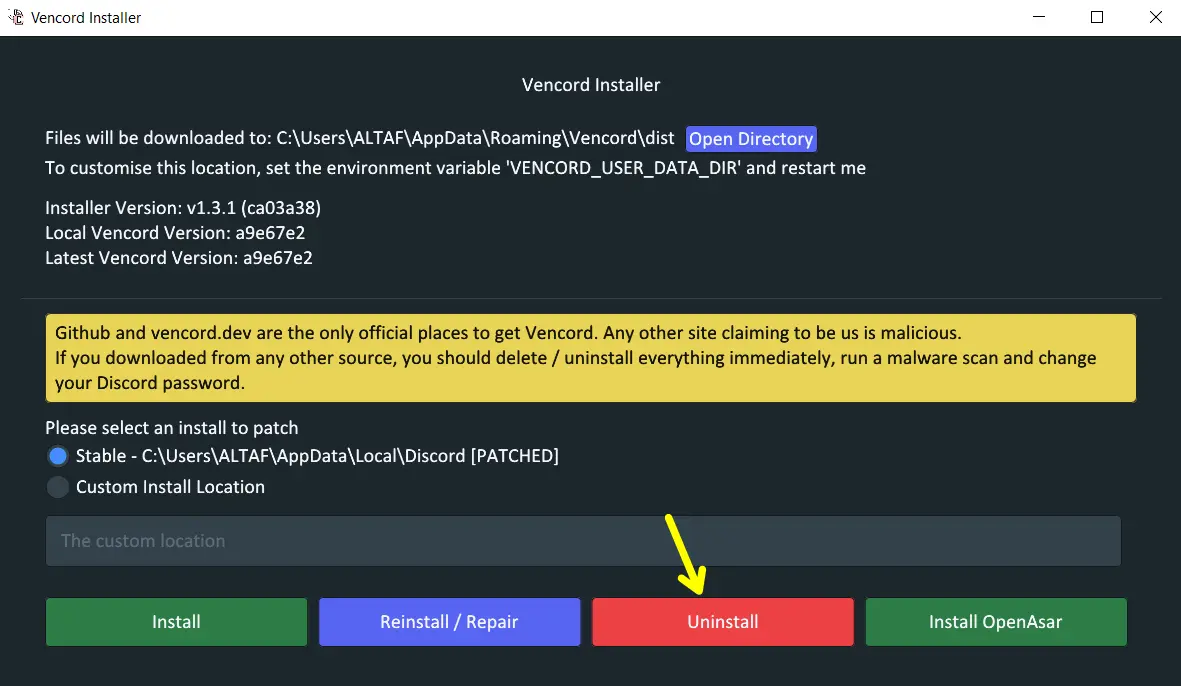Select the Stable Discord install radio button
1181x686 pixels.
tap(57, 455)
